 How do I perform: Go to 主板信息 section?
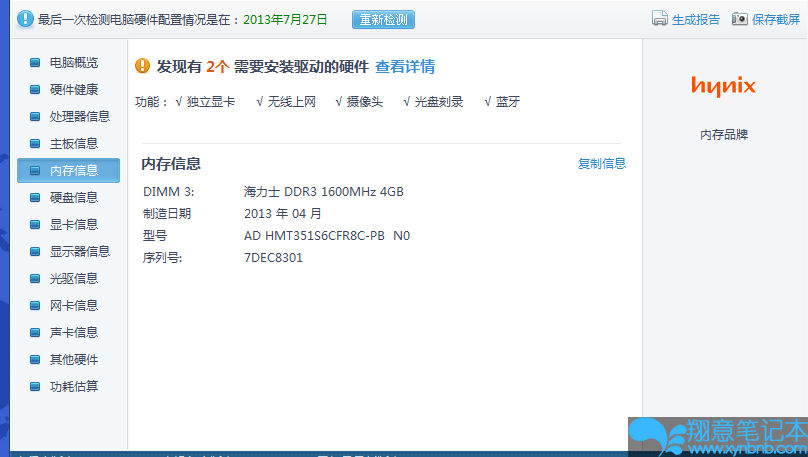(x=74, y=144)
